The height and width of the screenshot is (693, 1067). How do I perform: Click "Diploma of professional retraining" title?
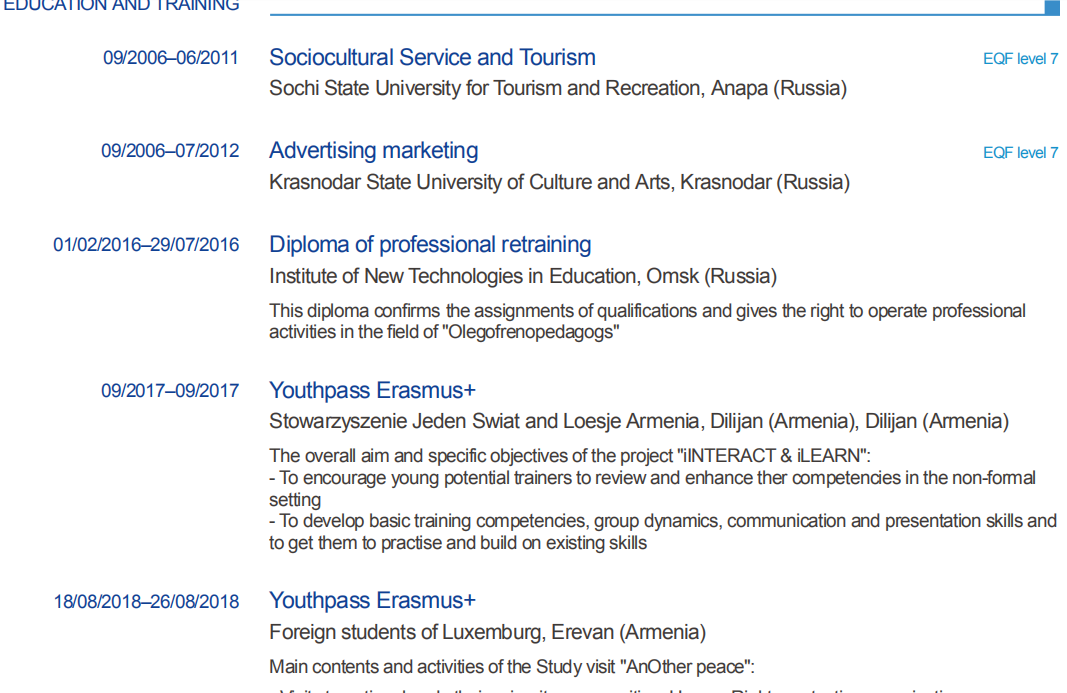(x=430, y=245)
